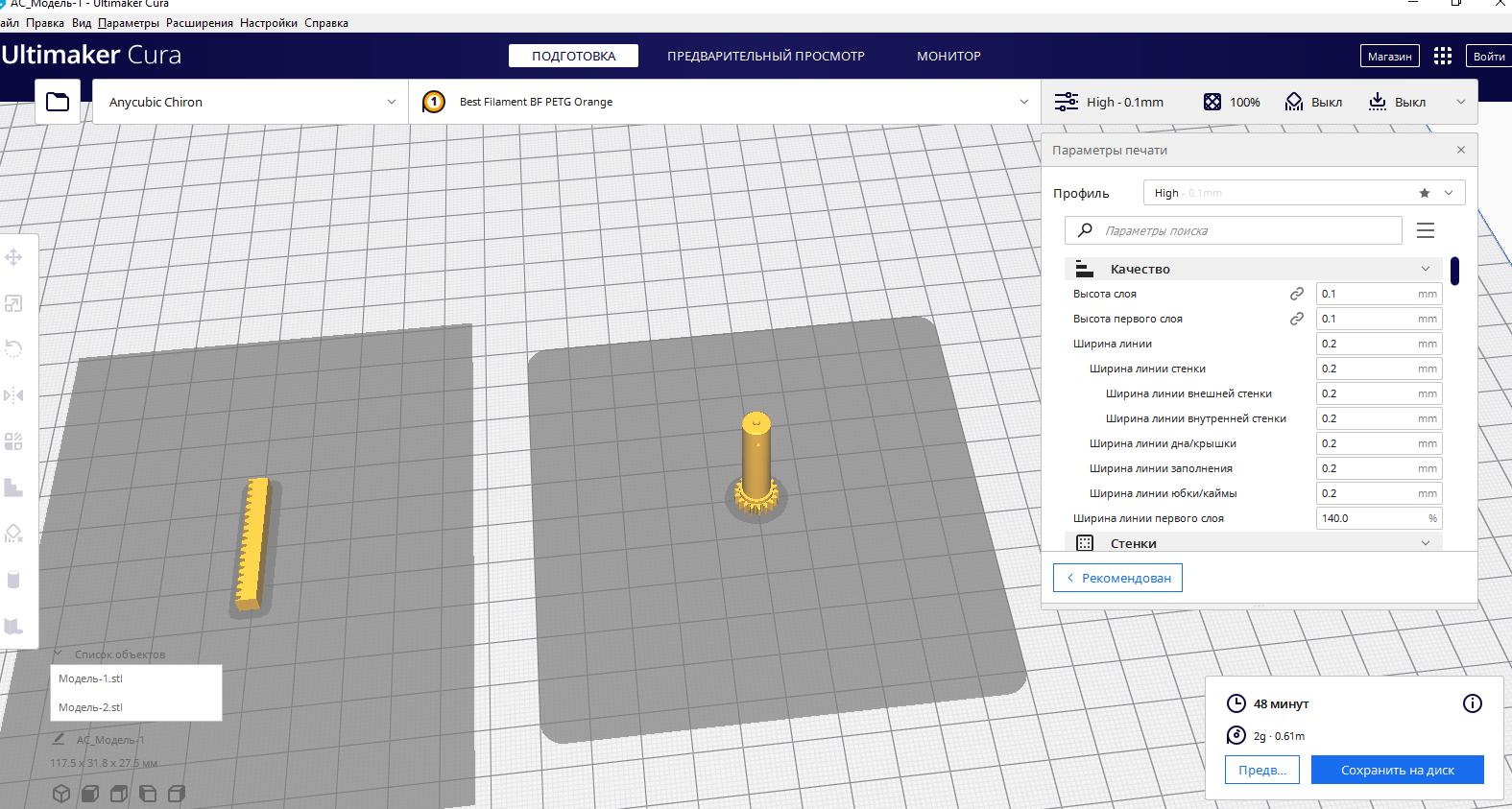The height and width of the screenshot is (809, 1512).
Task: Click the extruder 1 material icon
Action: click(x=433, y=102)
